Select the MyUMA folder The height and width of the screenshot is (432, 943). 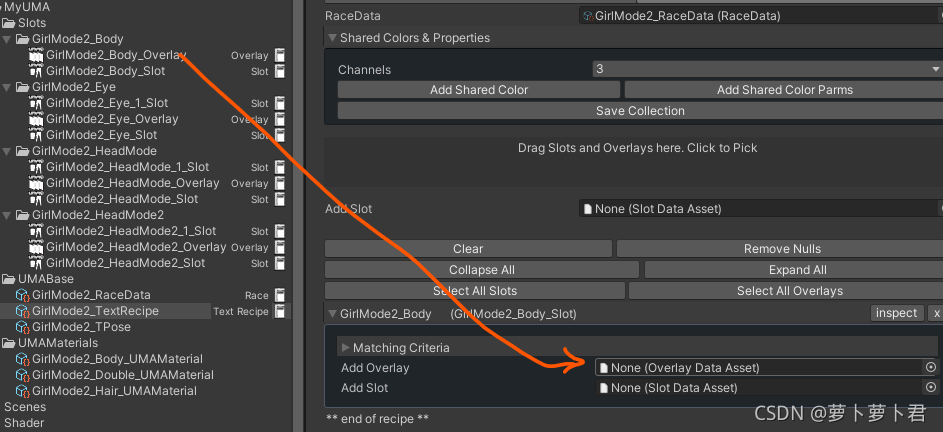[27, 7]
